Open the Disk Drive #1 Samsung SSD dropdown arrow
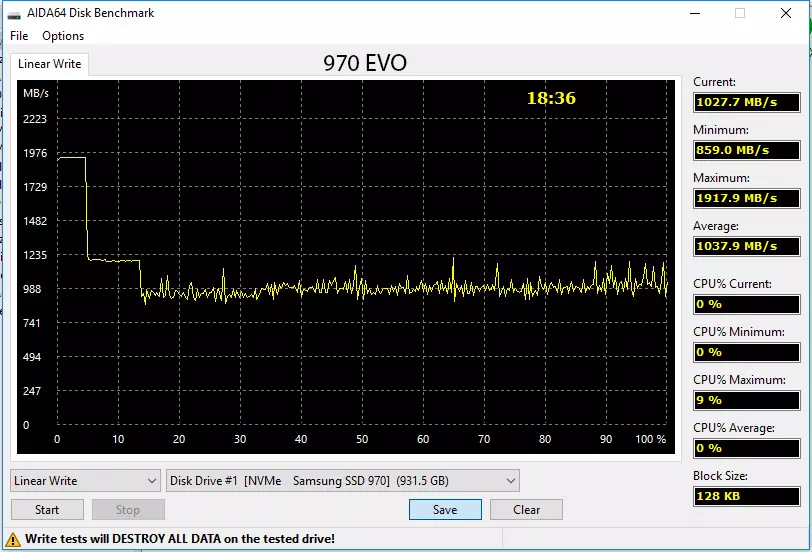The height and width of the screenshot is (552, 812). pos(511,481)
